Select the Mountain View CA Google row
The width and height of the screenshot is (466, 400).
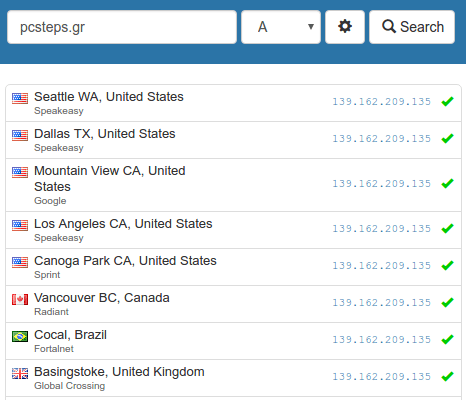point(233,185)
